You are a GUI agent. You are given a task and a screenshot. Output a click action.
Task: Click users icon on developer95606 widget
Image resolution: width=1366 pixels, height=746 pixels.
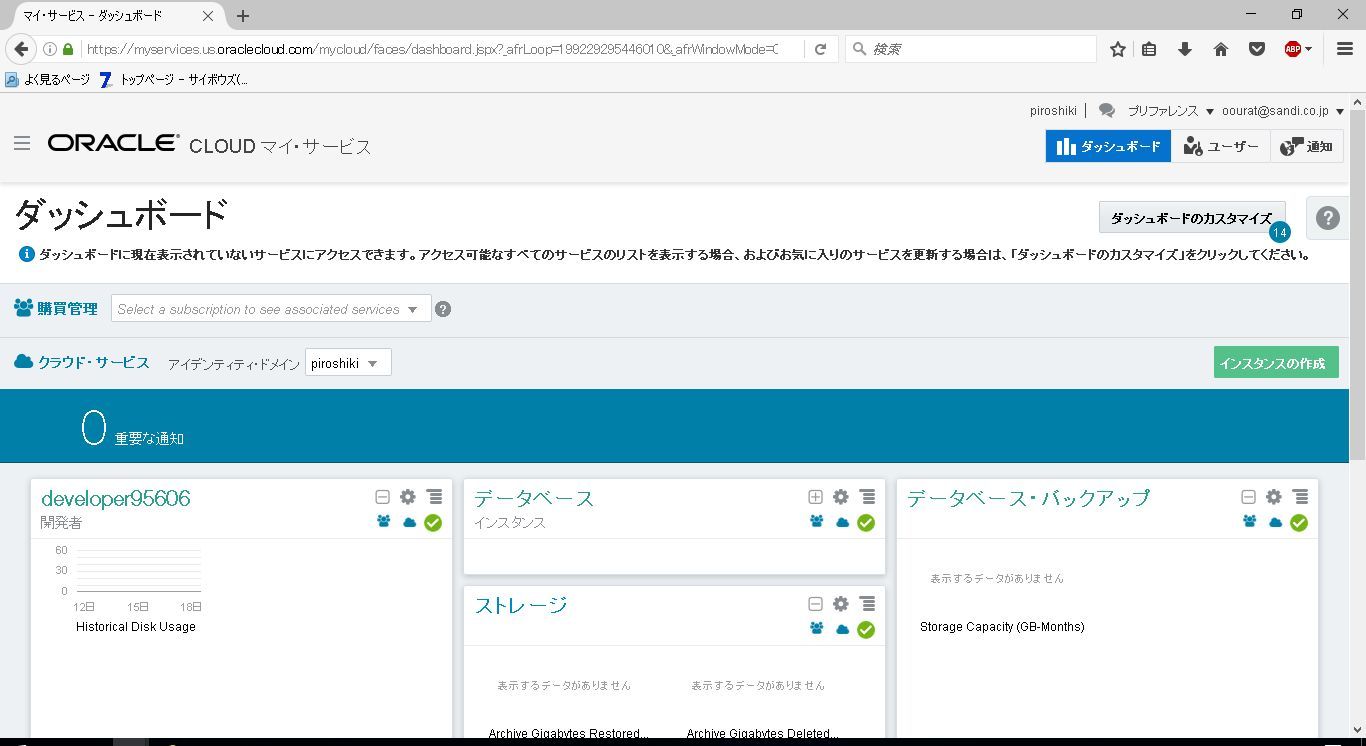point(384,522)
